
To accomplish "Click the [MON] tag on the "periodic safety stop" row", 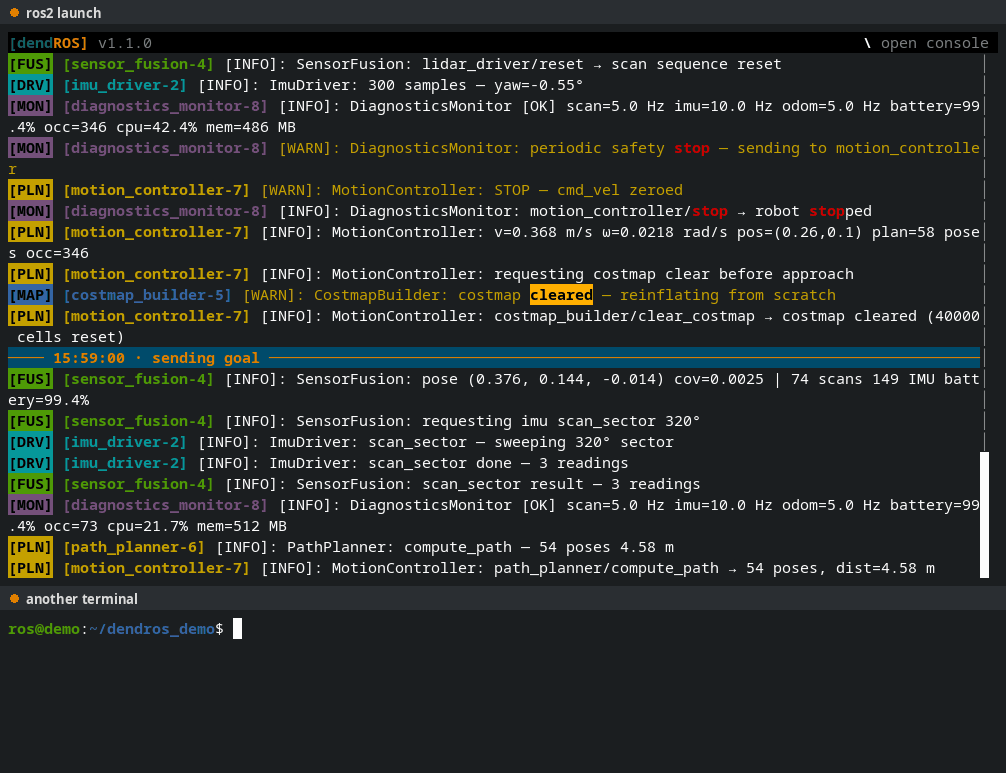I will coord(30,148).
